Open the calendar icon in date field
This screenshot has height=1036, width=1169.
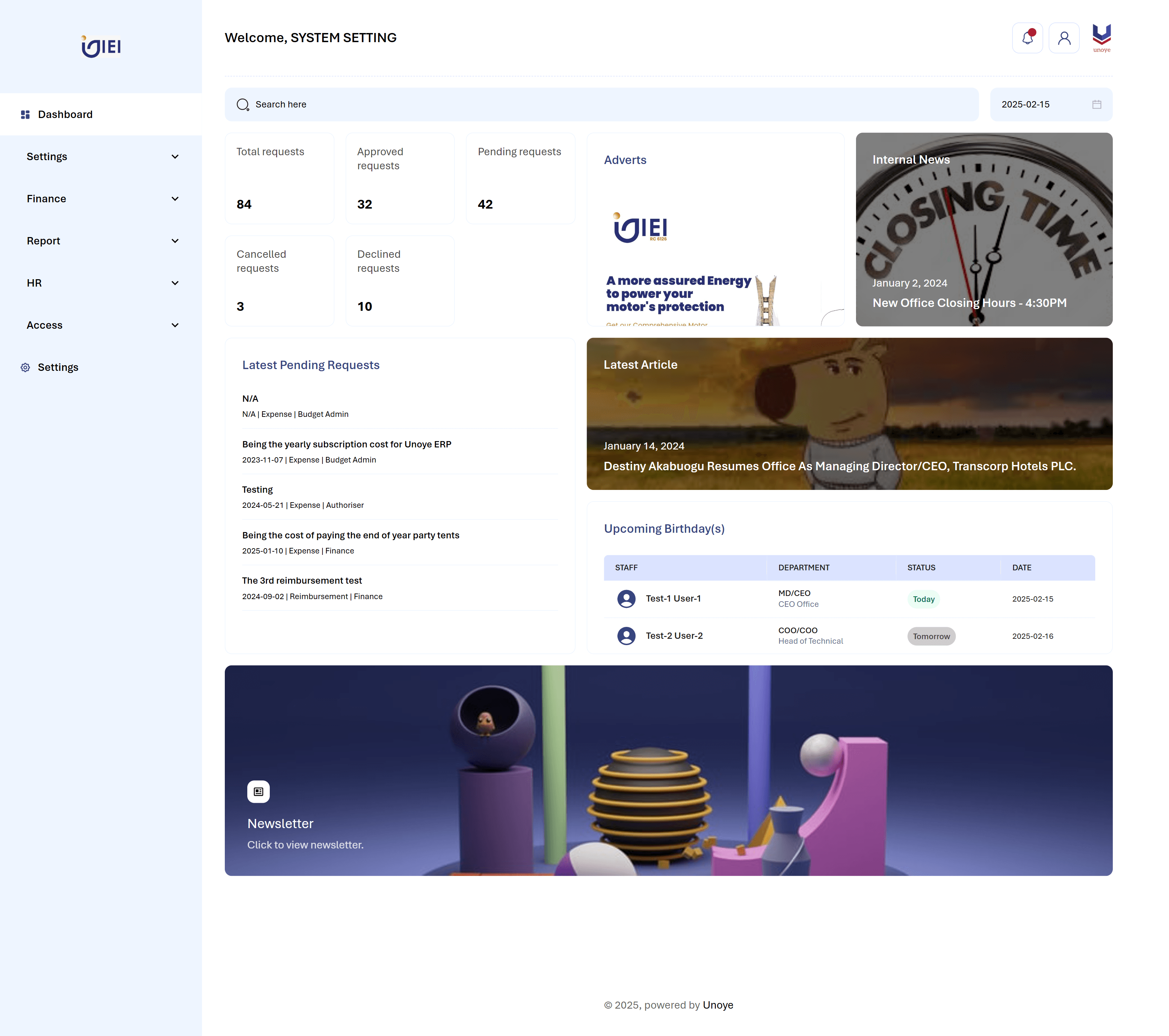pos(1096,104)
